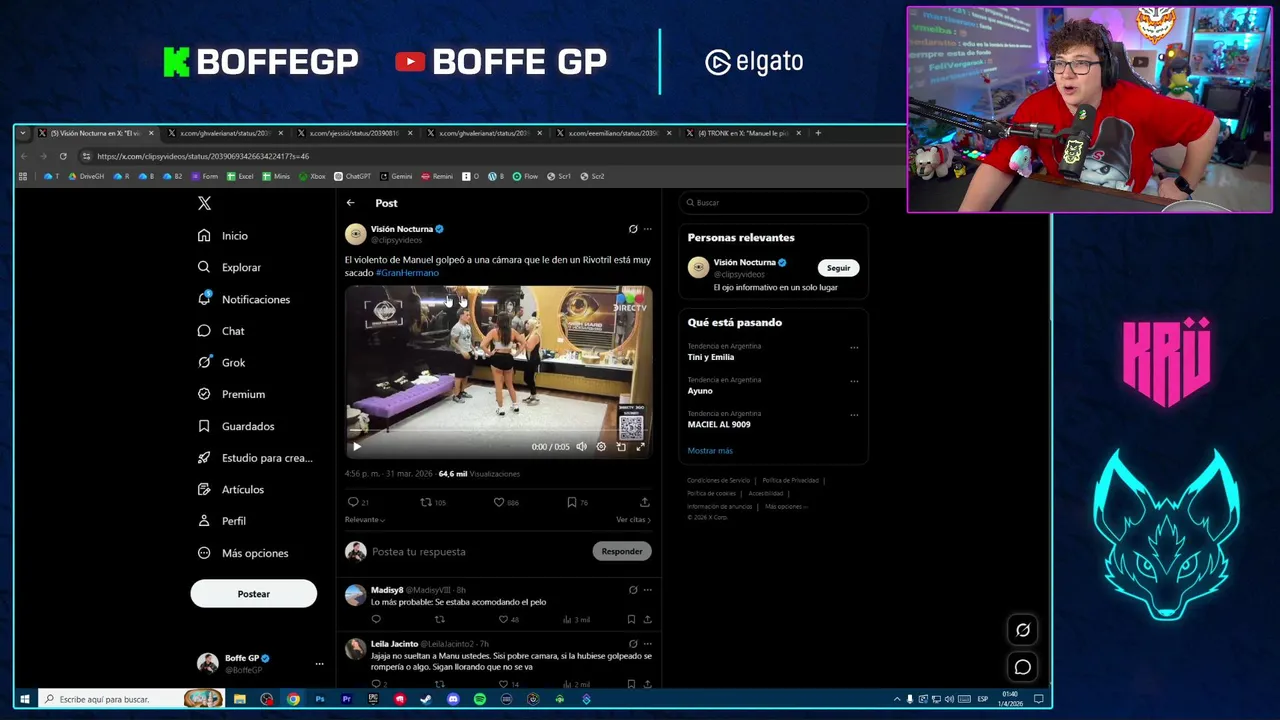Open the X logo home icon
The width and height of the screenshot is (1280, 720).
tap(204, 203)
